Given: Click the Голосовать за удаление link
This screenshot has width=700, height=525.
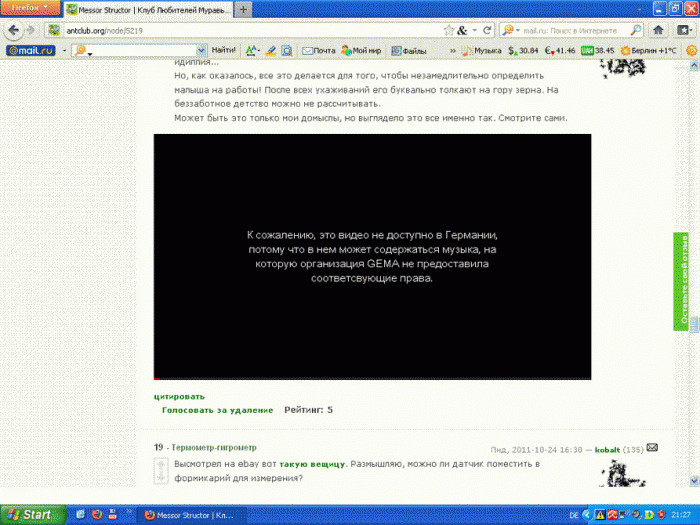Looking at the screenshot, I should pyautogui.click(x=217, y=410).
